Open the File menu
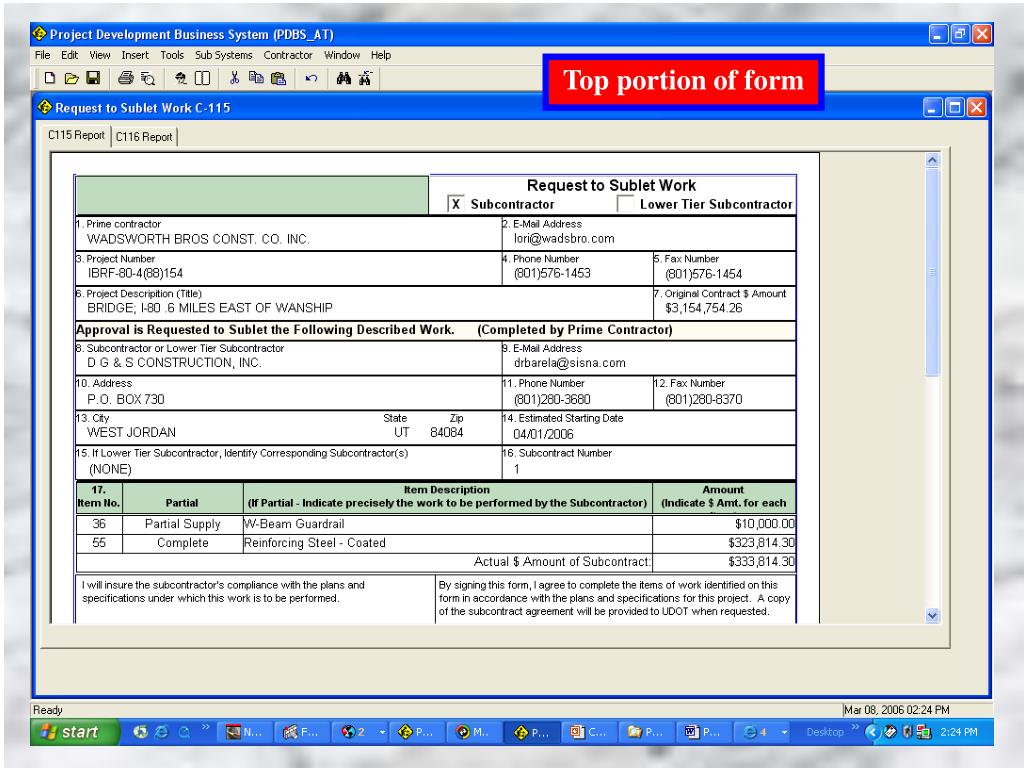The image size is (1024, 768). 42,56
